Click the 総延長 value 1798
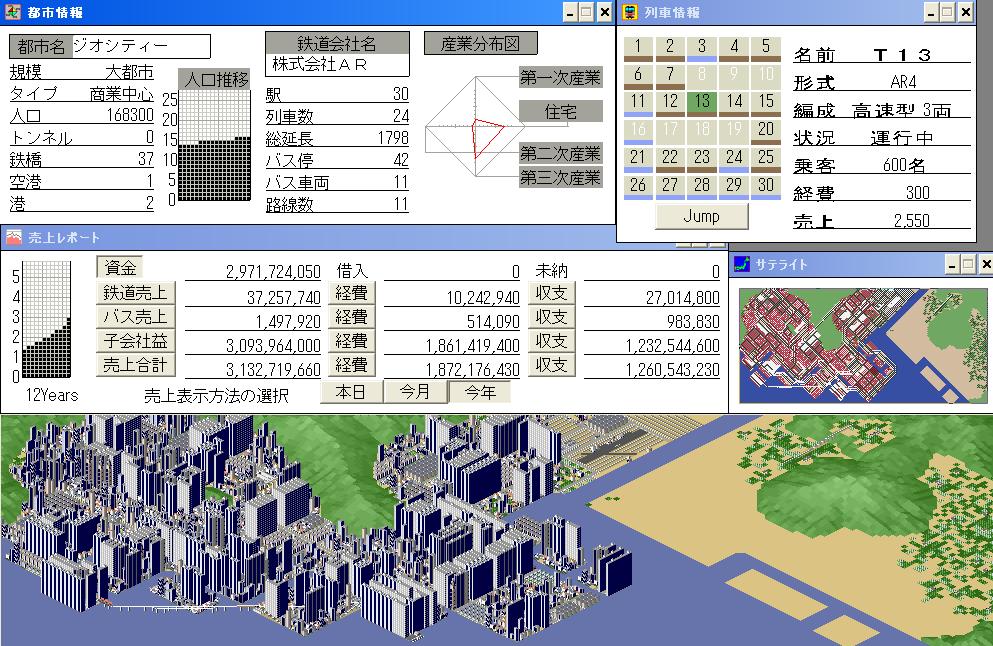 (393, 137)
